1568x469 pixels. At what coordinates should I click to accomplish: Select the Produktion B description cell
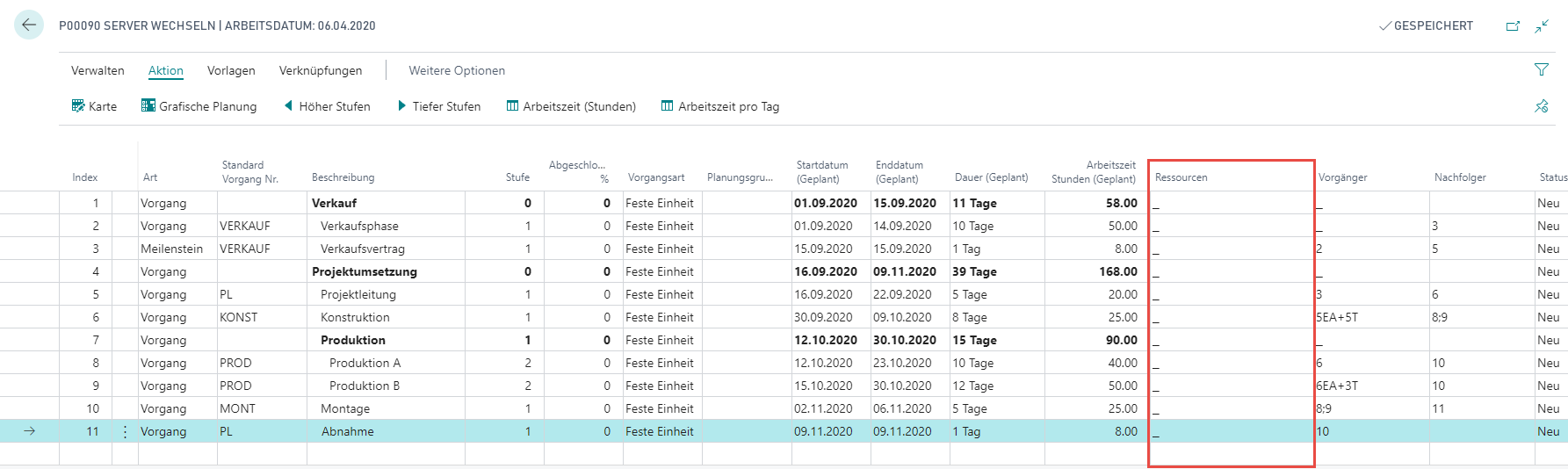point(386,386)
